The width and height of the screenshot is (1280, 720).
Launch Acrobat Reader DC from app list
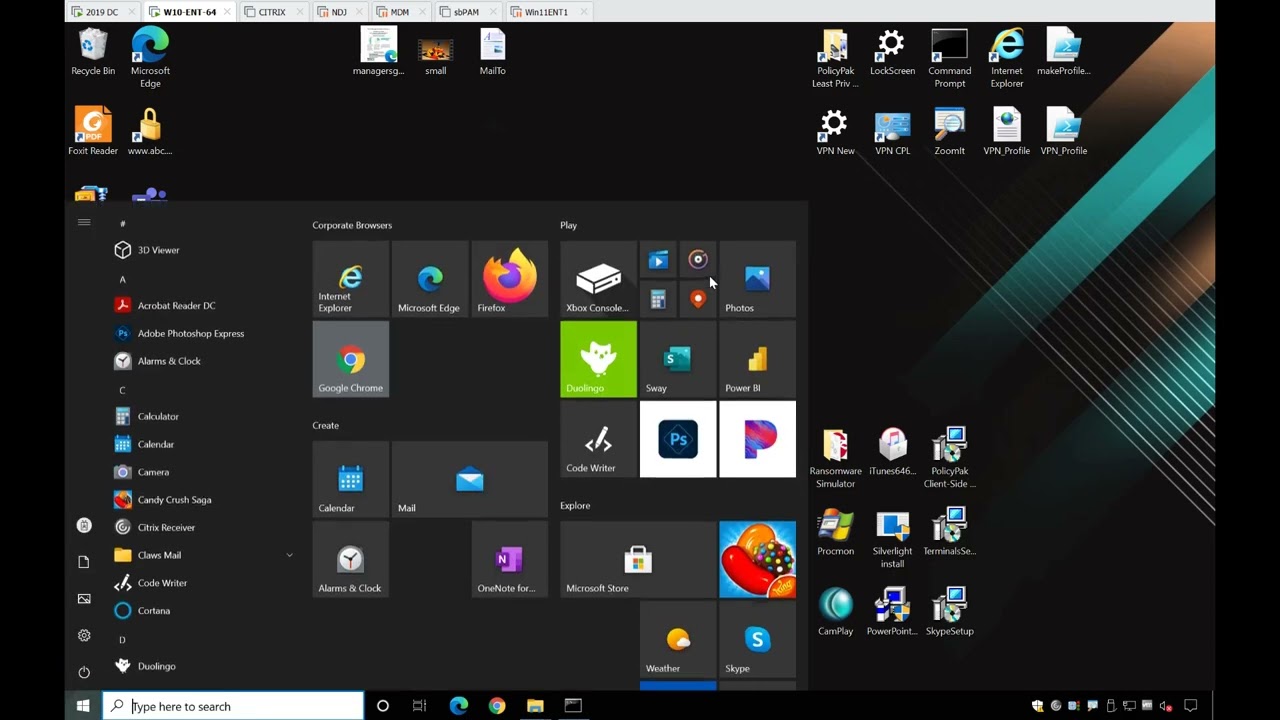[x=204, y=305]
